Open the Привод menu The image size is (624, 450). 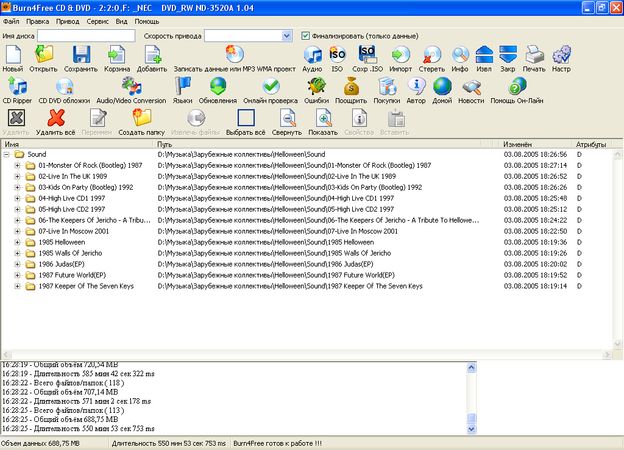(x=68, y=21)
